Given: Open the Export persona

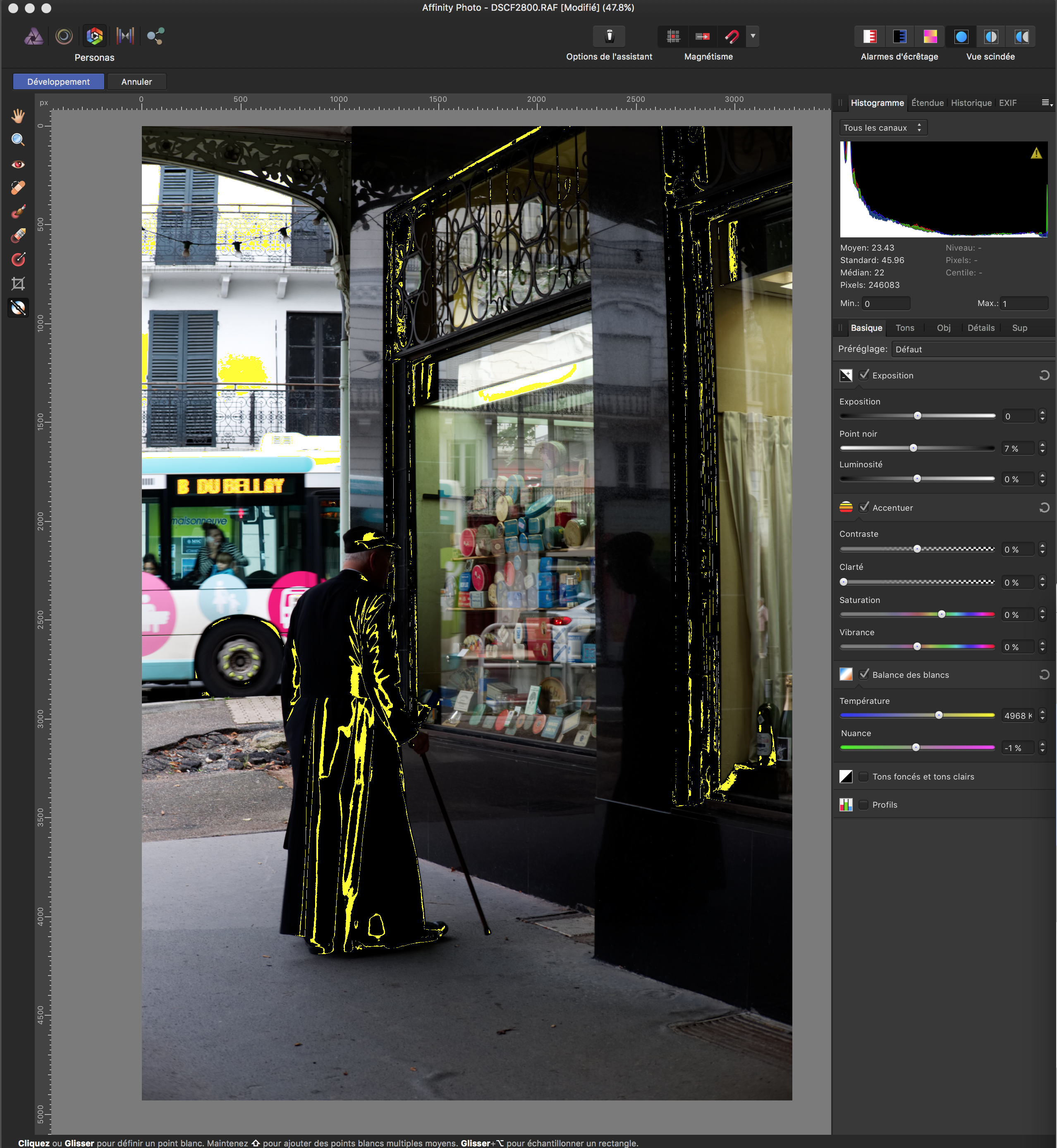Looking at the screenshot, I should click(x=155, y=37).
